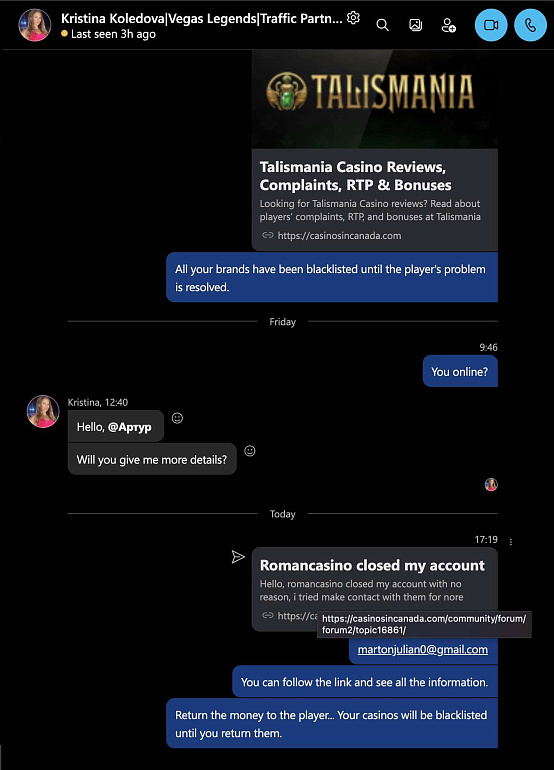Click Kristina's profile picture in the header

(x=35, y=25)
